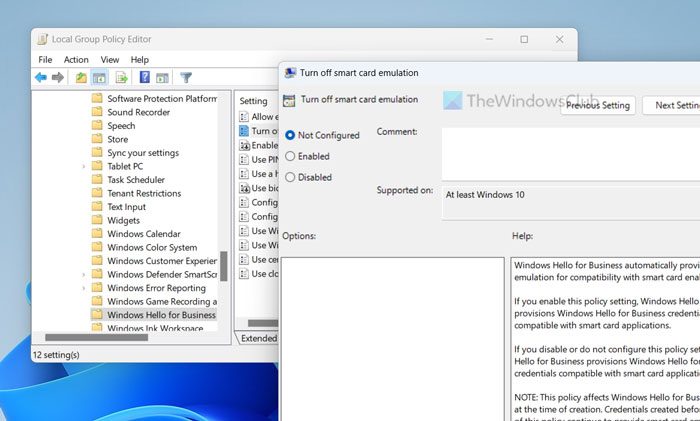Click the Previous Setting button
Screen dimensions: 700x421
tap(598, 105)
